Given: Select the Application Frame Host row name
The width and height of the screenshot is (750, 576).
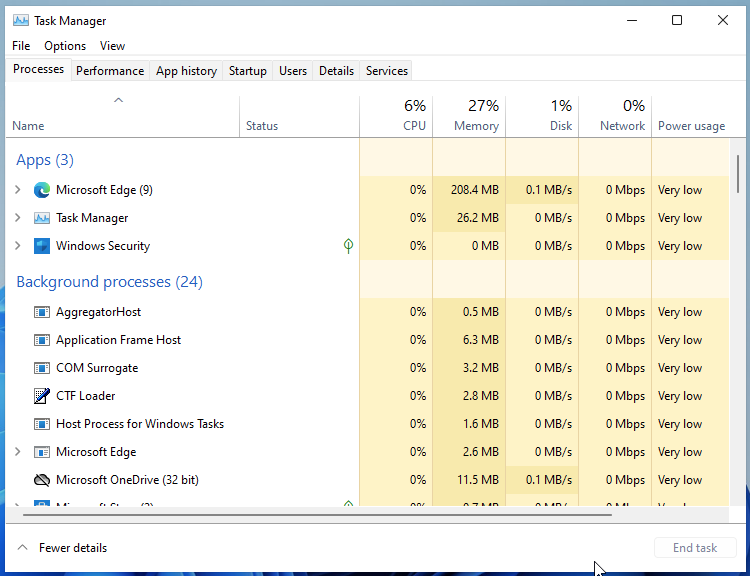Looking at the screenshot, I should (119, 340).
